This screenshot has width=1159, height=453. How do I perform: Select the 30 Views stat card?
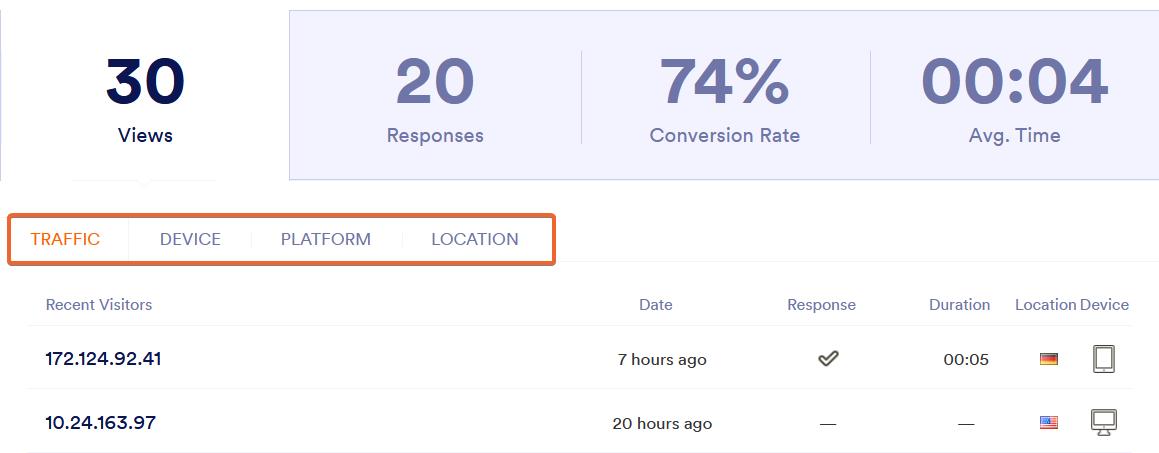pyautogui.click(x=145, y=98)
